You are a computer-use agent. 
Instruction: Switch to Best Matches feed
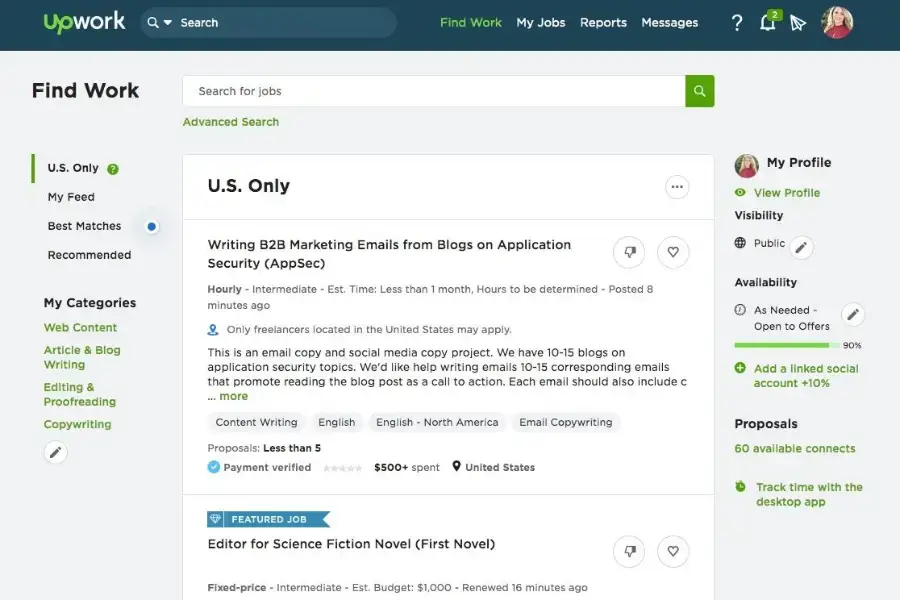(84, 226)
